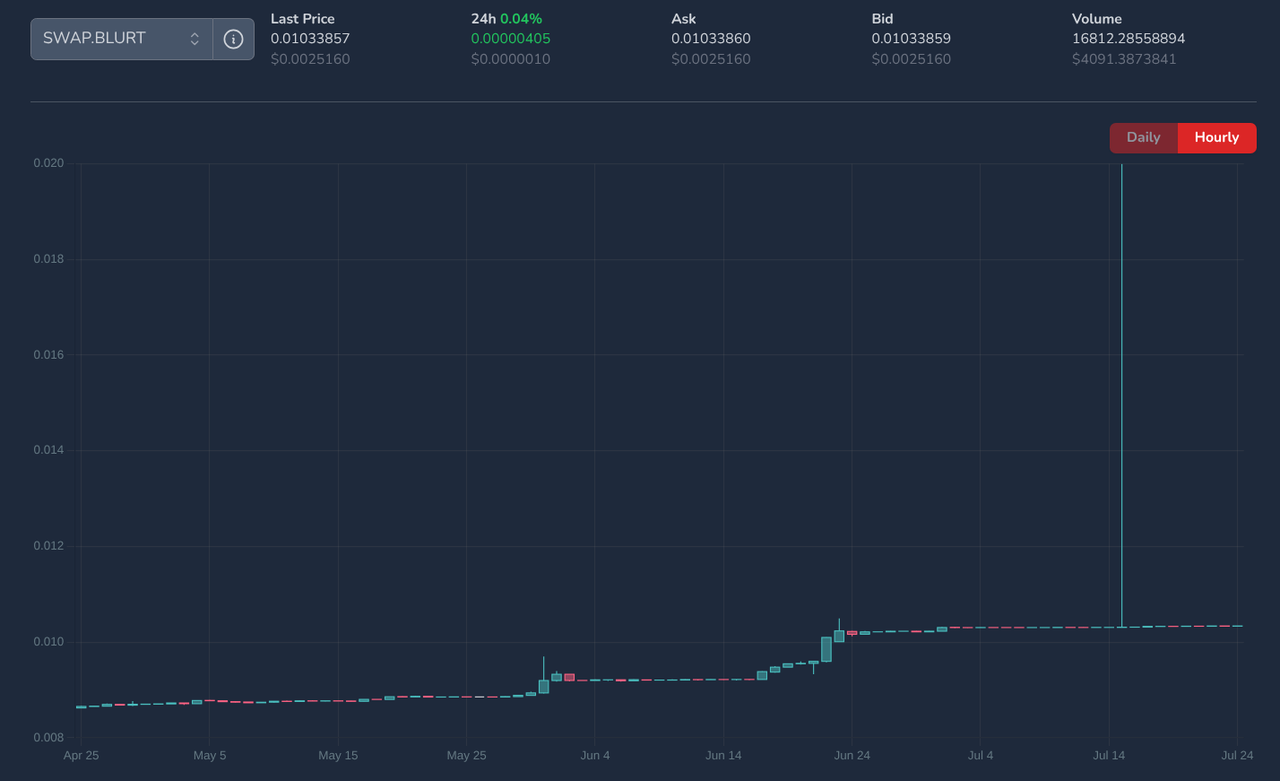Screen dimensions: 1280x781
Task: Click the 0.016 y-axis label
Action: pos(48,355)
